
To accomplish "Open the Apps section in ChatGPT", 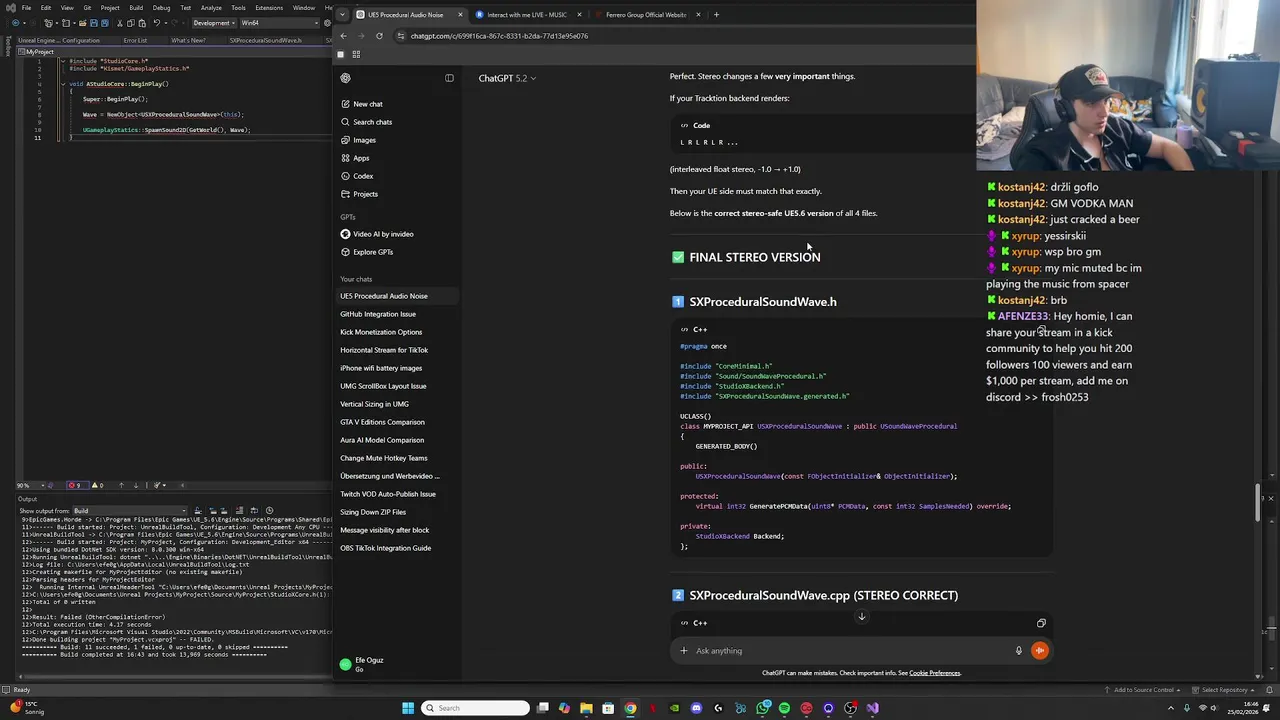I will pos(396,158).
